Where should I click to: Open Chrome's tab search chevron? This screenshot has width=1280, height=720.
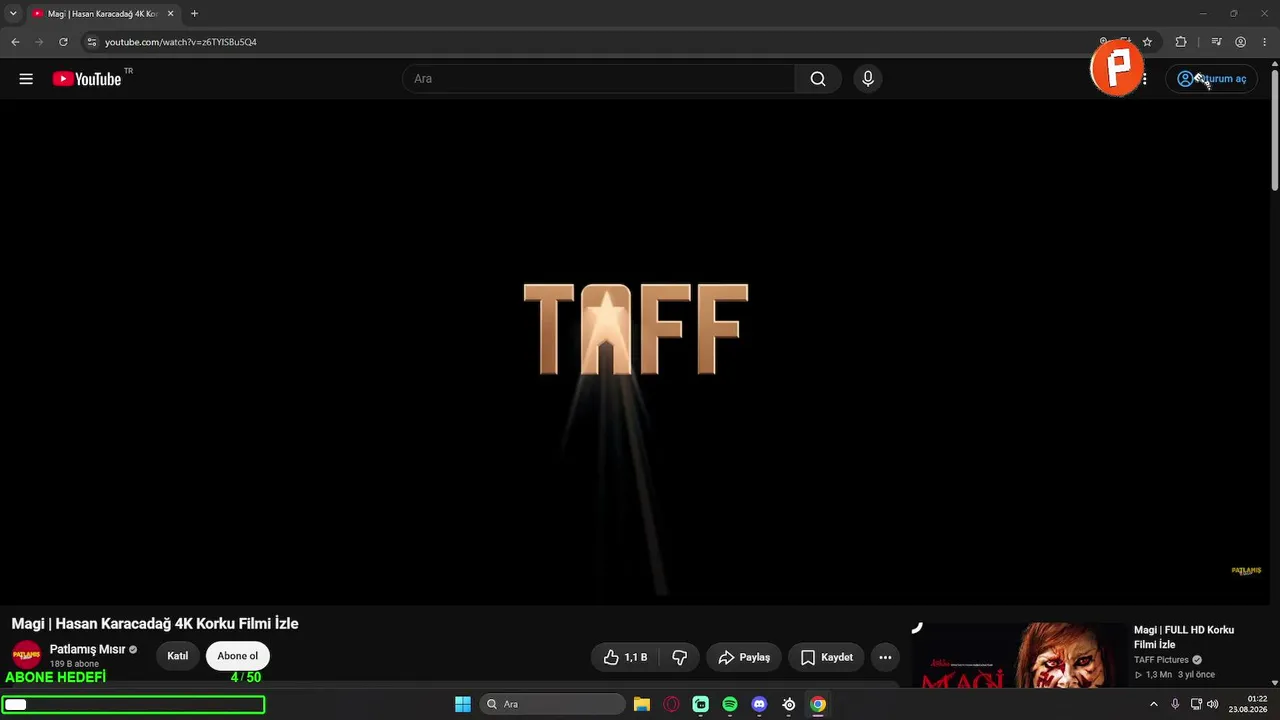pyautogui.click(x=13, y=14)
